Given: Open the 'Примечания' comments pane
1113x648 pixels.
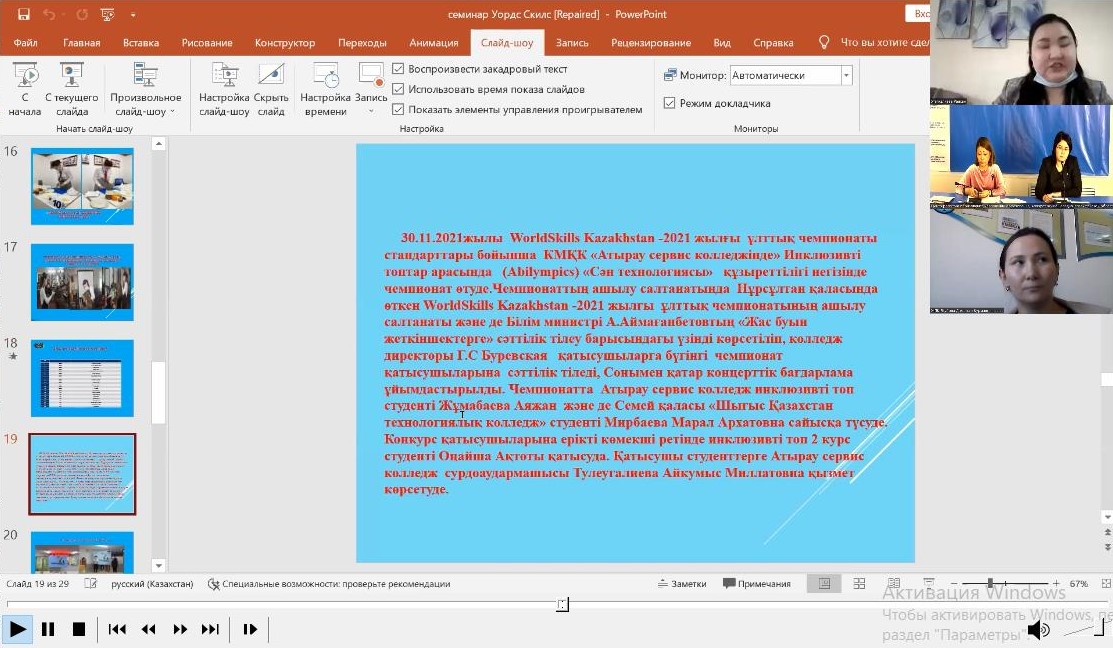Looking at the screenshot, I should pos(757,583).
